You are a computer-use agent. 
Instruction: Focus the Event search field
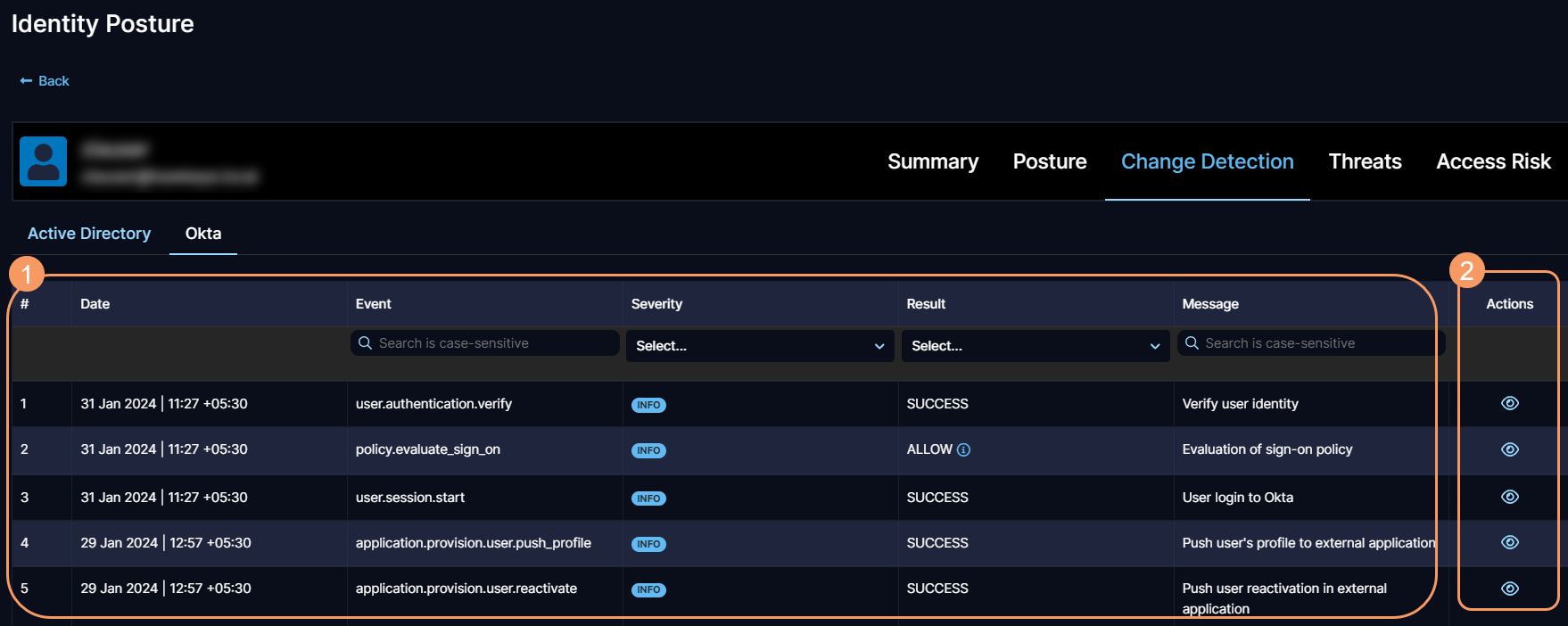tap(491, 343)
